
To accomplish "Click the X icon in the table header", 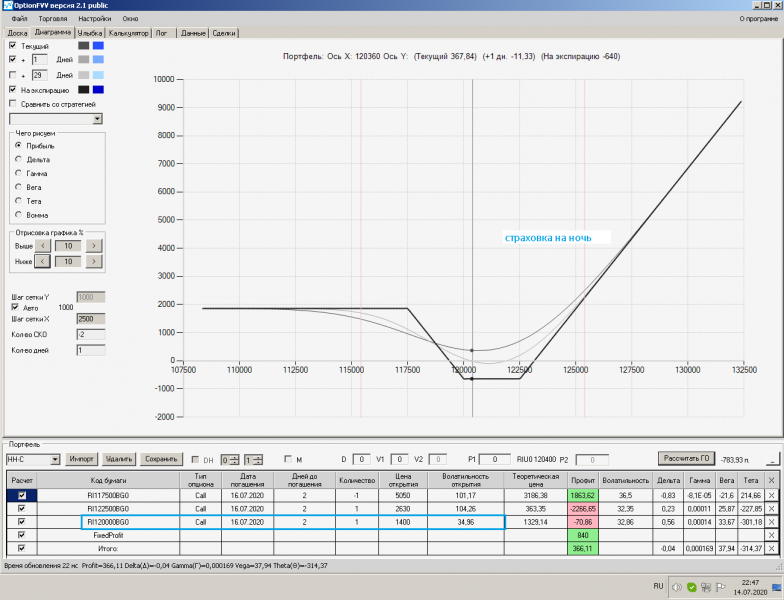I will (x=771, y=480).
